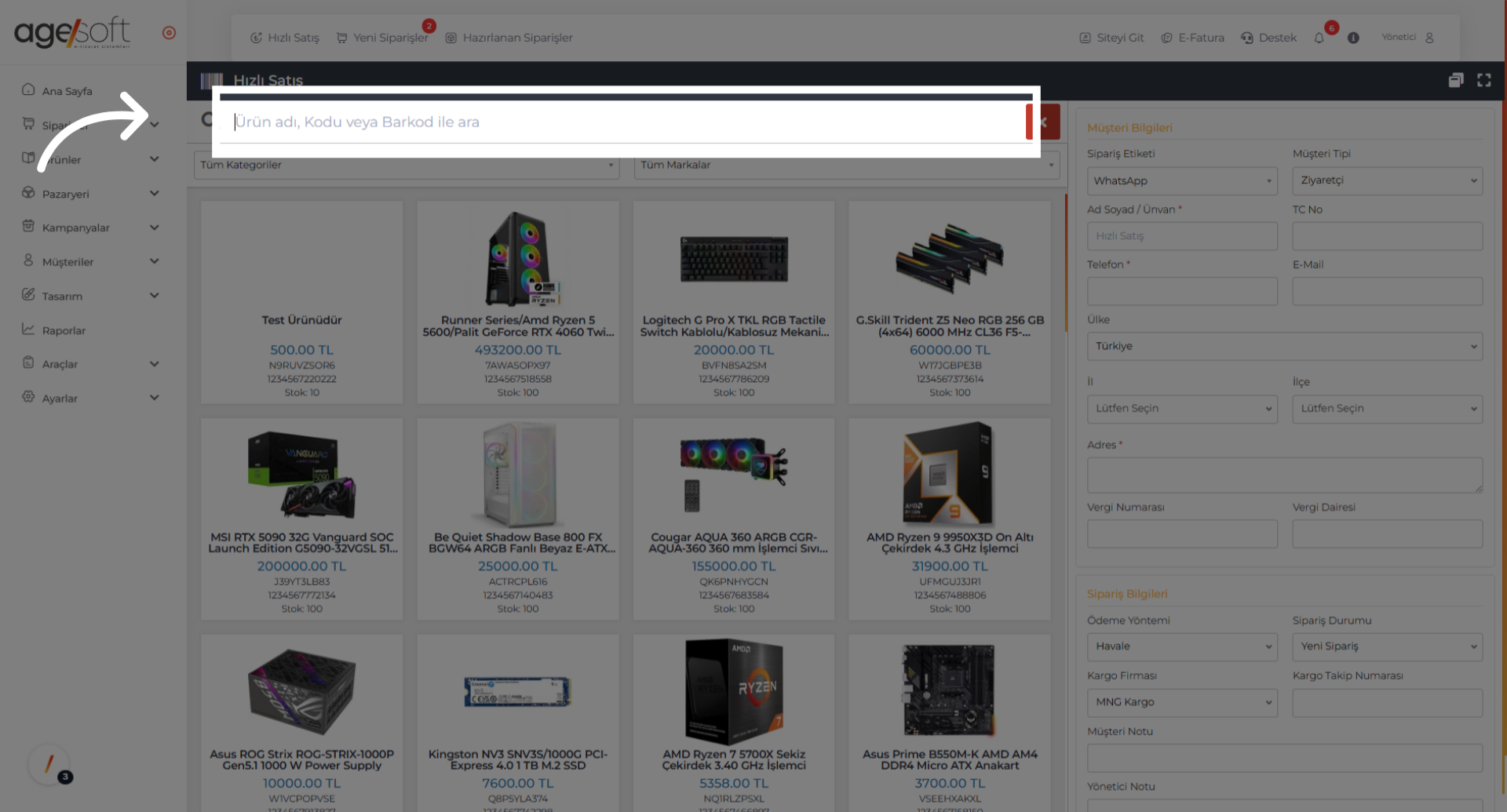
Task: Open Destek support link
Action: pos(1268,38)
